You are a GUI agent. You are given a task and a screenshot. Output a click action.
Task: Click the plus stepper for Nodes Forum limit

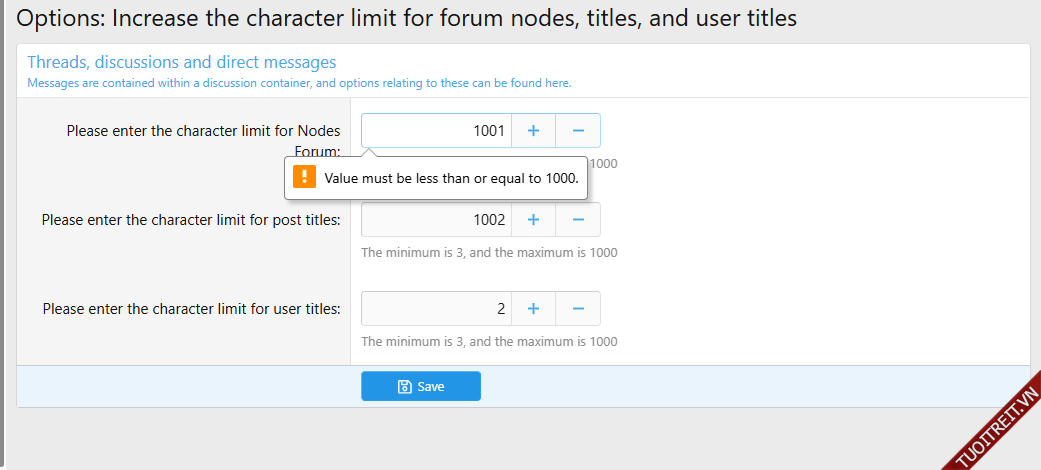pos(533,131)
